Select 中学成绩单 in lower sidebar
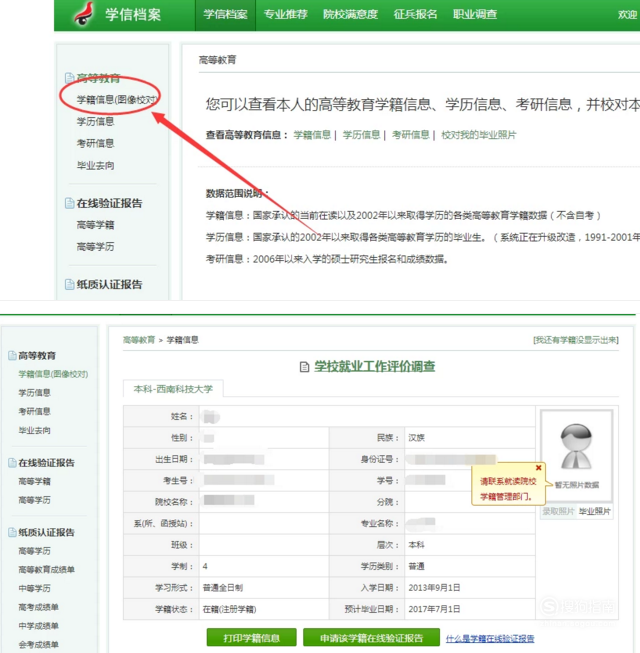The width and height of the screenshot is (640, 653). 38,626
